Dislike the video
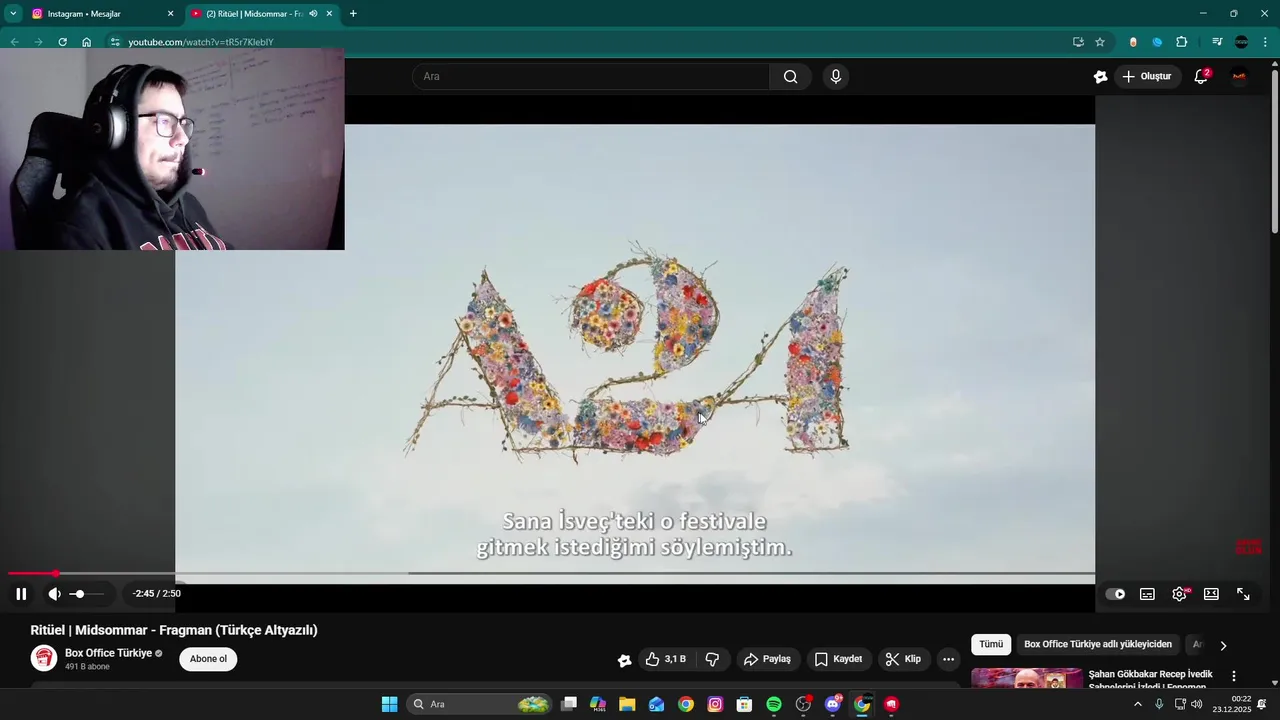Image resolution: width=1280 pixels, height=720 pixels. (x=712, y=659)
